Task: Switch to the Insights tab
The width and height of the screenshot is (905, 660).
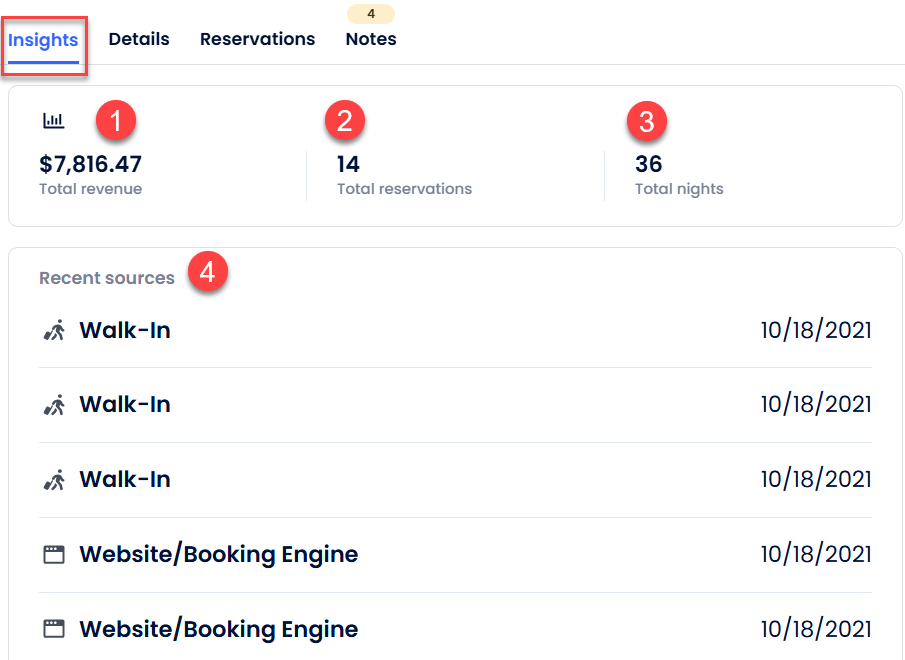Action: point(43,40)
